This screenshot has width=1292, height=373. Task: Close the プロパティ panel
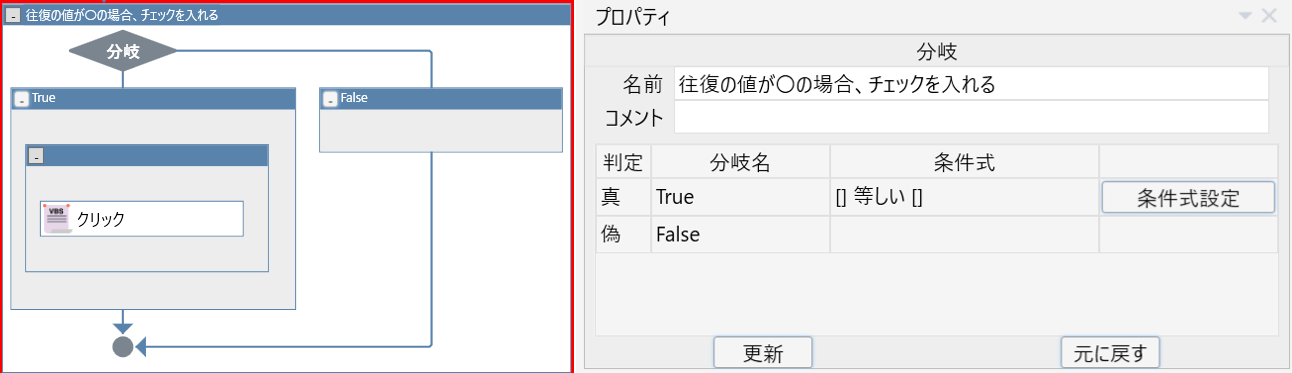[x=1269, y=16]
